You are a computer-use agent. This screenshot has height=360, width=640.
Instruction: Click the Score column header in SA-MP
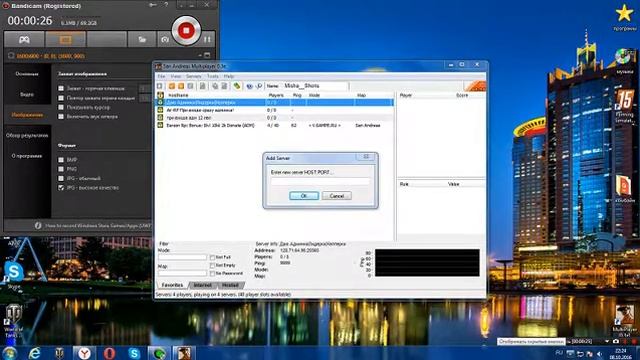[x=462, y=95]
